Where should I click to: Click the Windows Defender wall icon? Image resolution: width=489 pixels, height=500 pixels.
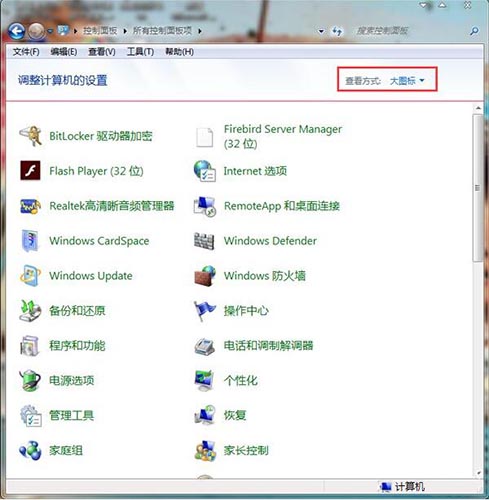click(204, 241)
